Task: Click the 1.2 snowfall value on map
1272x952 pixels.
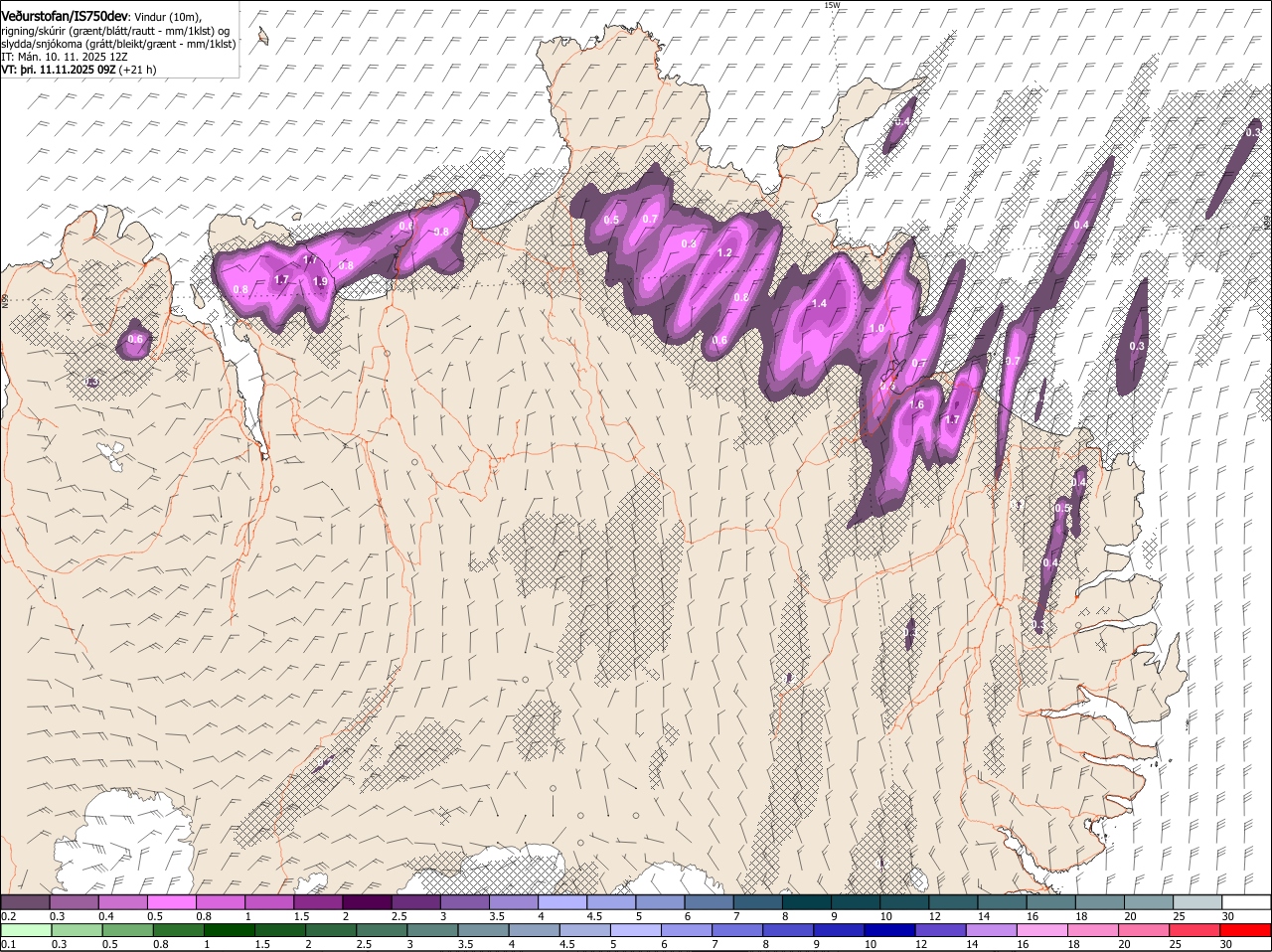Action: click(x=724, y=252)
